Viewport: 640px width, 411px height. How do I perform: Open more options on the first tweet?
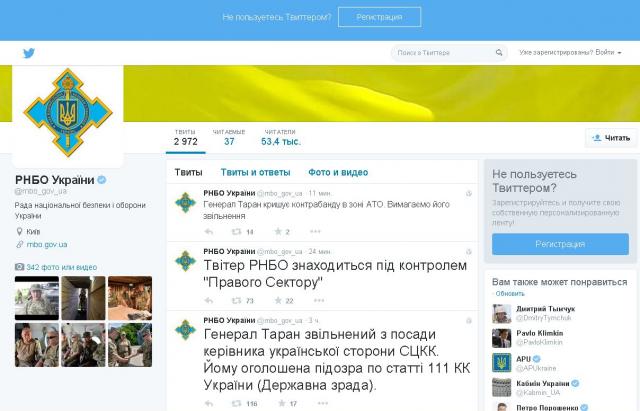click(x=469, y=193)
